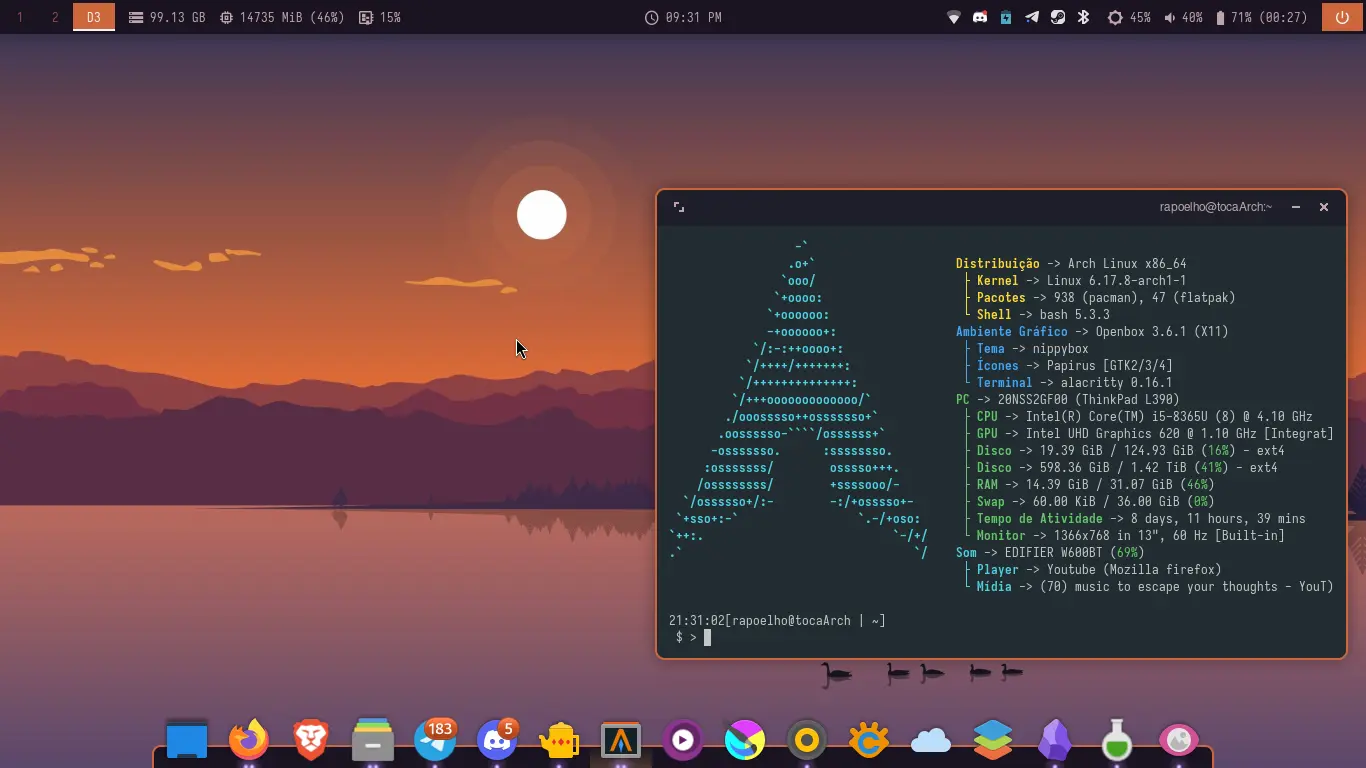Launch Obsidian from the dock
This screenshot has height=768, width=1366.
(x=1055, y=740)
